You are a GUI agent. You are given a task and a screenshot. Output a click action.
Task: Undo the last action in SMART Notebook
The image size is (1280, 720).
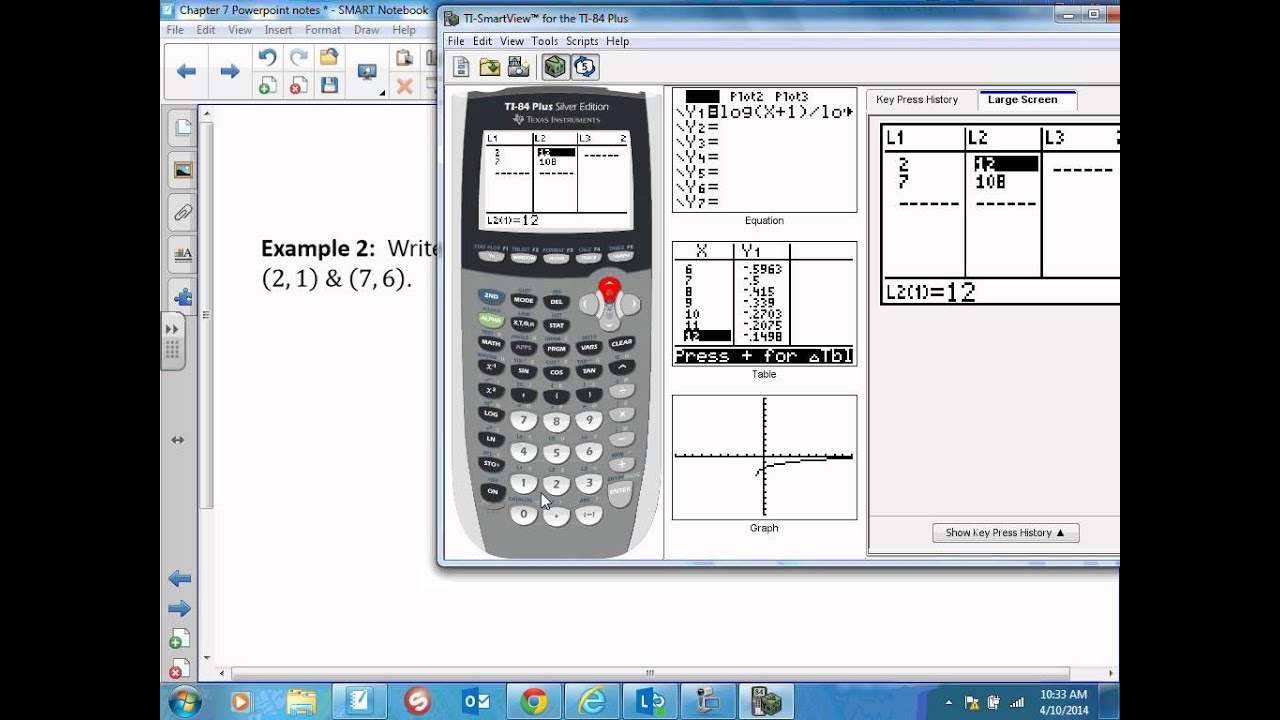coord(267,58)
